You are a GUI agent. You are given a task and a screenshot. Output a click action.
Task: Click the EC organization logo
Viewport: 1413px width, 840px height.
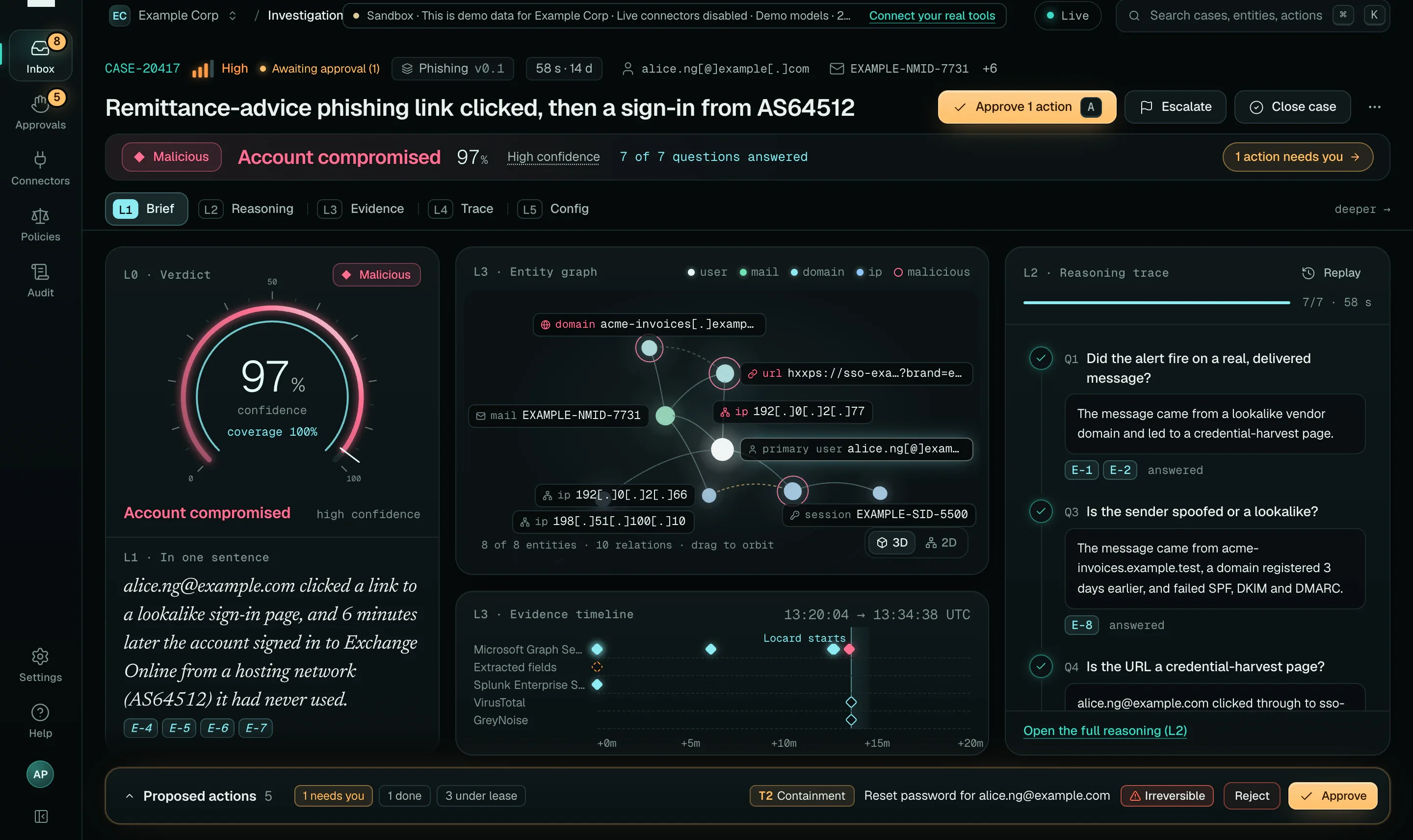119,16
